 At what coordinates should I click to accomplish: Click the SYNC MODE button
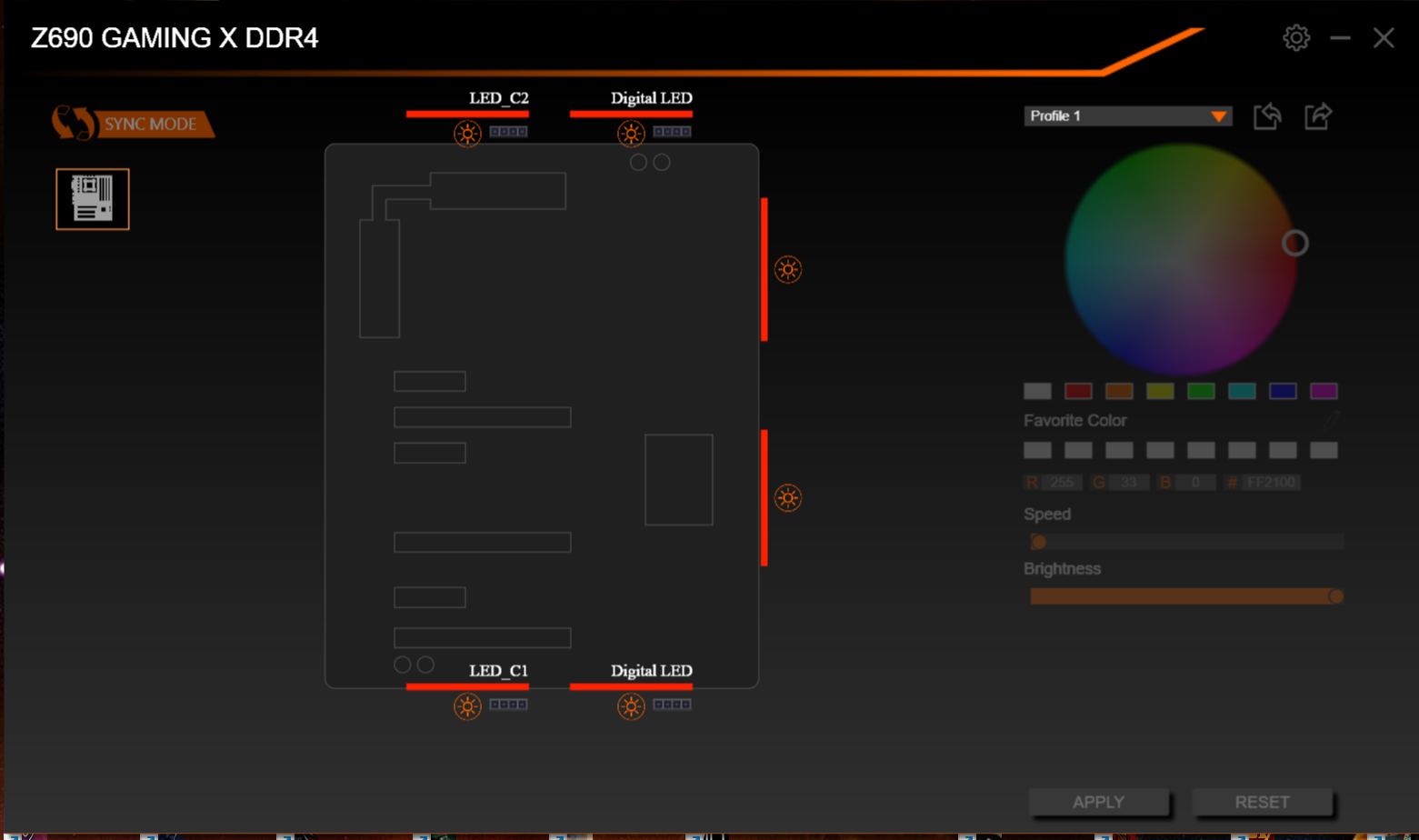coord(134,124)
